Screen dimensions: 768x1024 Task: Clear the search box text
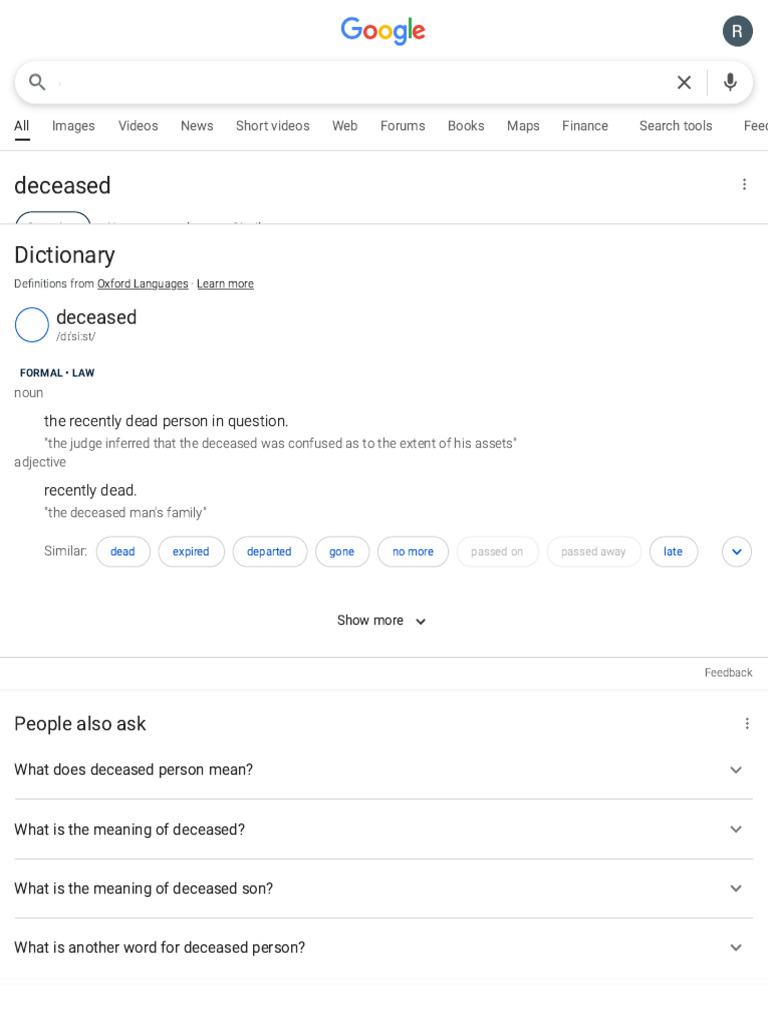coord(684,82)
